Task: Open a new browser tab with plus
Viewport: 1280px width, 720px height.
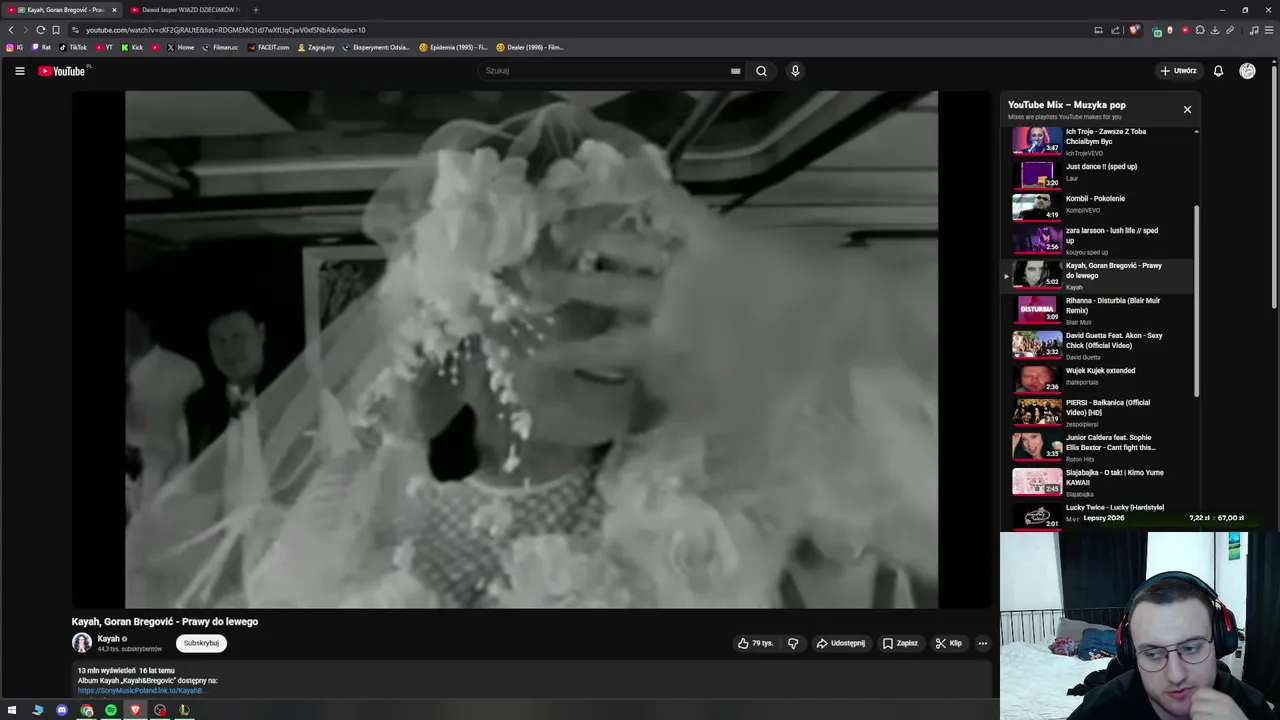Action: 255,10
